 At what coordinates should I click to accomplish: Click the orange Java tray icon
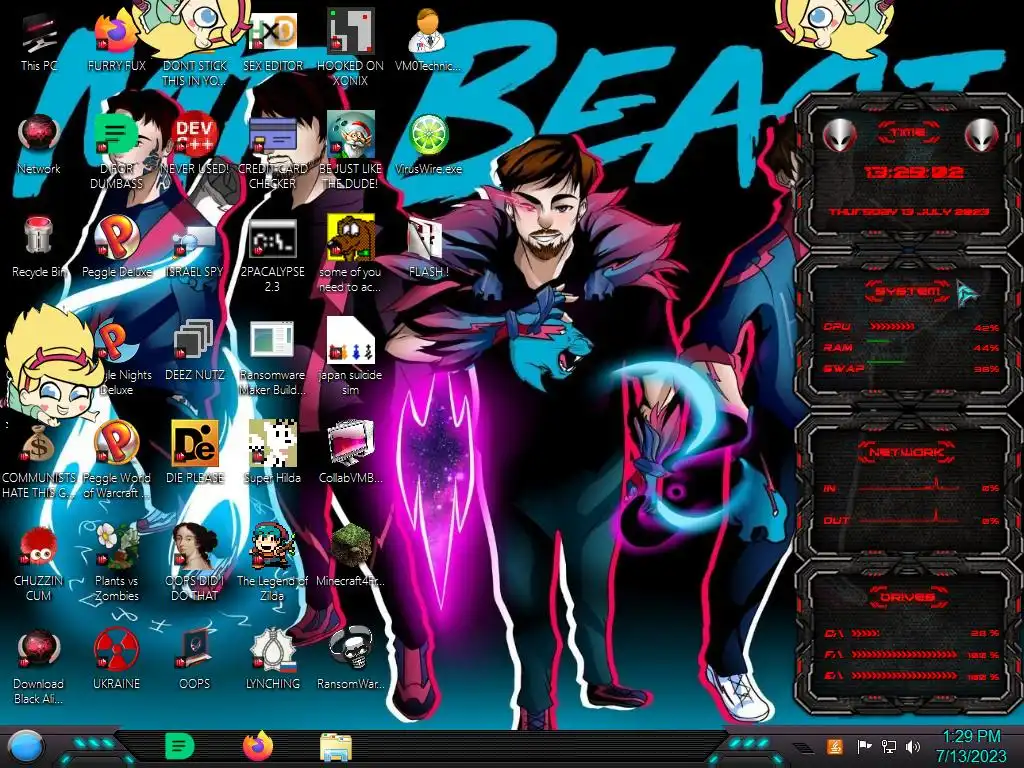point(835,746)
